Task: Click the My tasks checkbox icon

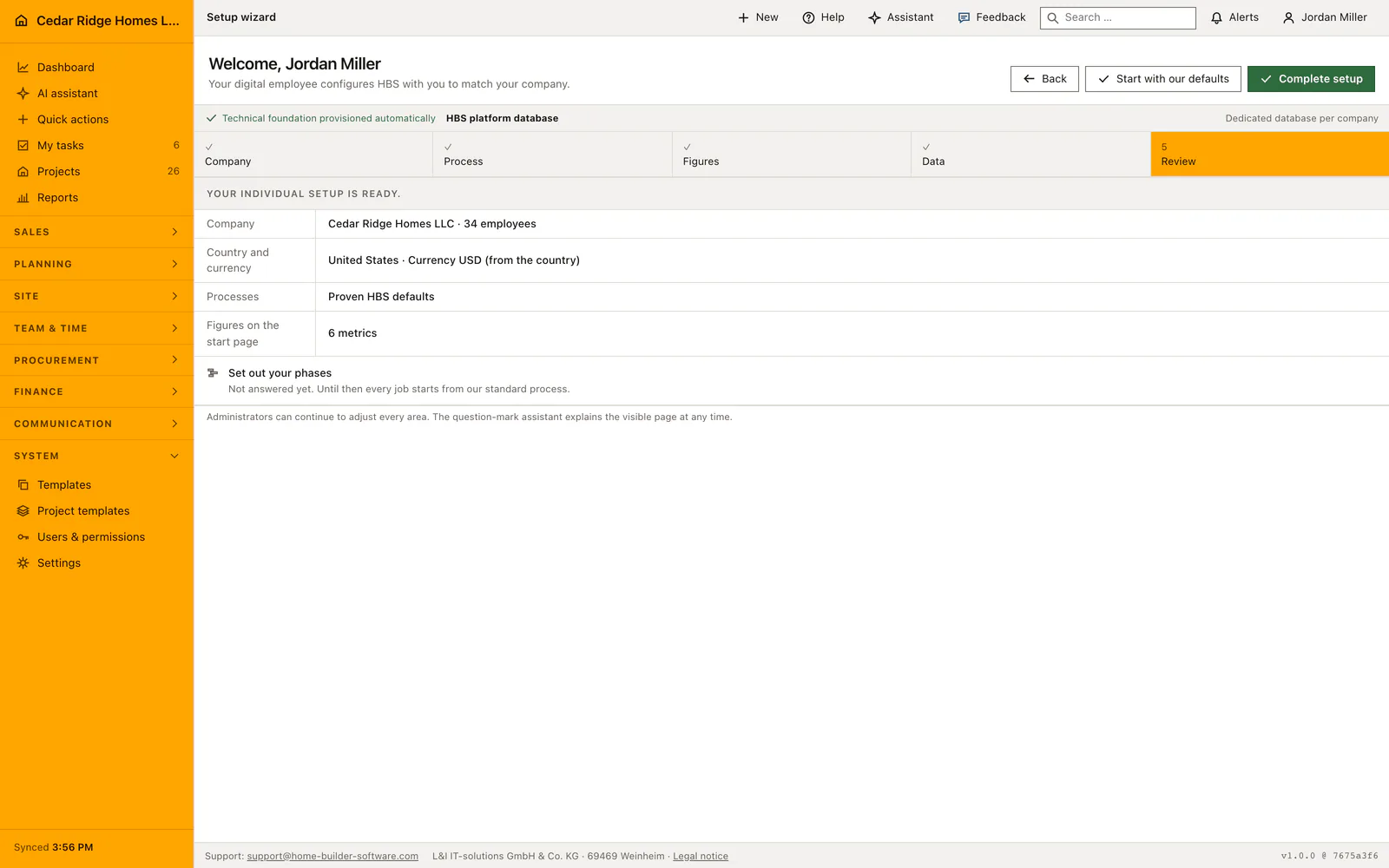Action: click(x=23, y=146)
